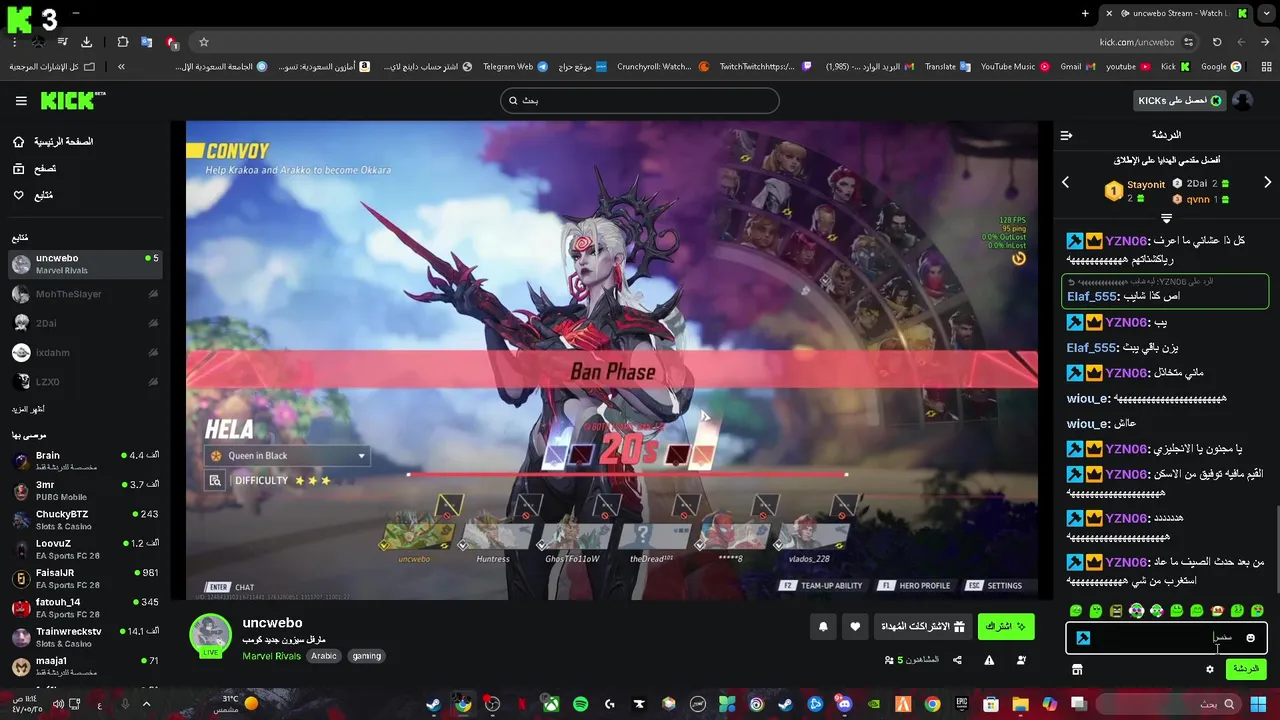Open the Marvel Rivals category link
Viewport: 1280px width, 720px height.
[271, 656]
